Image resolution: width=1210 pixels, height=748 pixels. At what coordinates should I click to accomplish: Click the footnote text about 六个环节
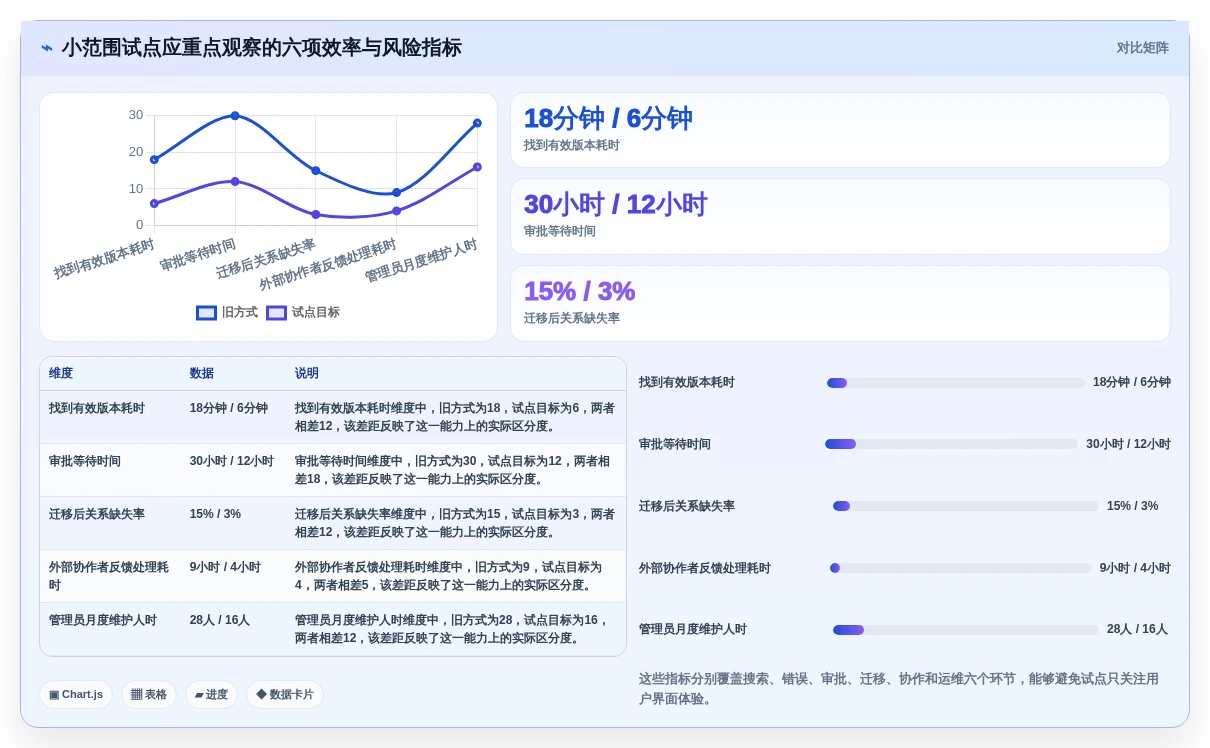tap(899, 689)
